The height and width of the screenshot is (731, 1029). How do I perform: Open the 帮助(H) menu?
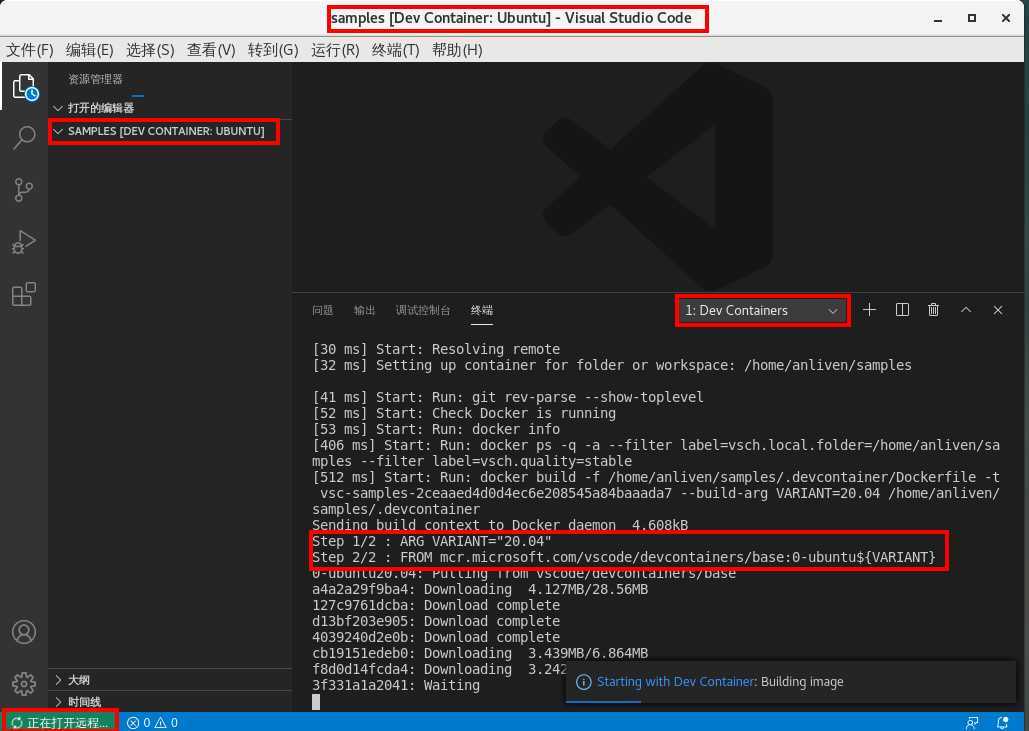pyautogui.click(x=457, y=50)
